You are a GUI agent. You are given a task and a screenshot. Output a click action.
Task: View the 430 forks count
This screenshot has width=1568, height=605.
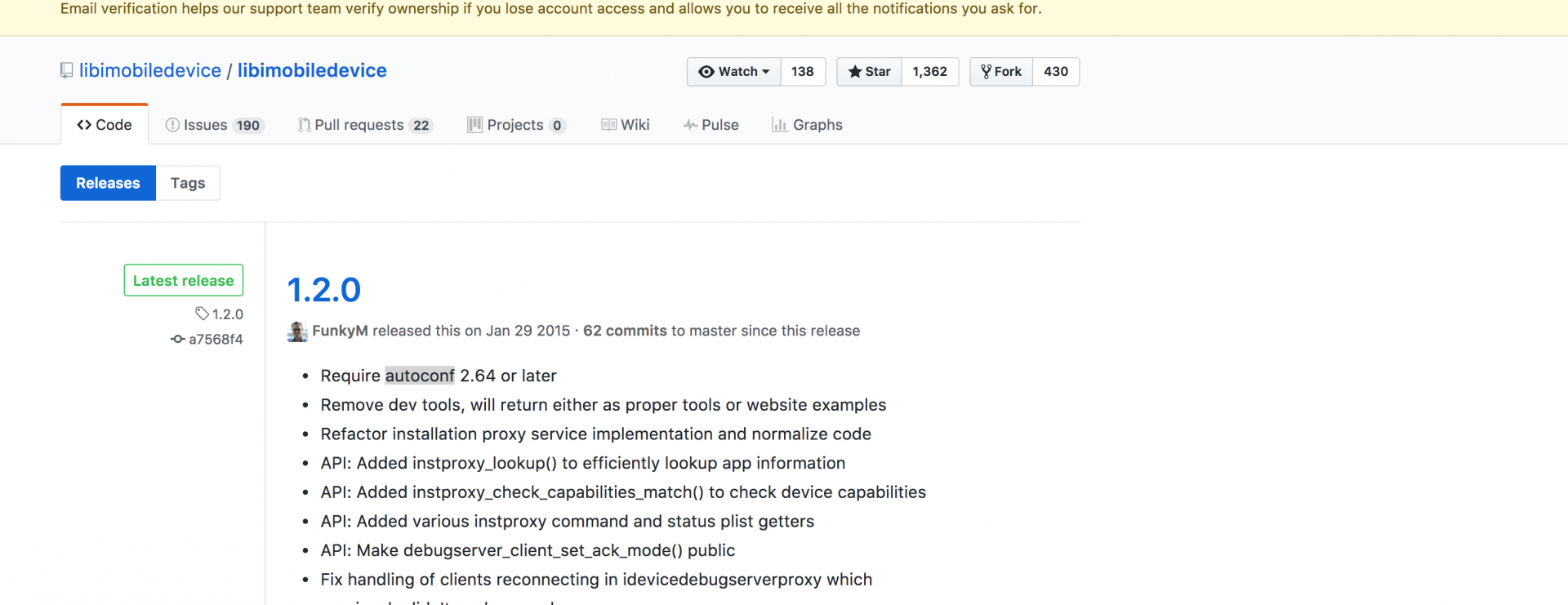click(x=1056, y=72)
